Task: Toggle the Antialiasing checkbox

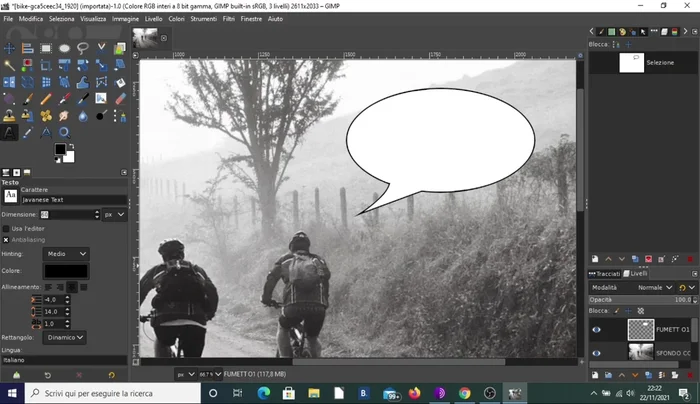Action: pyautogui.click(x=7, y=240)
